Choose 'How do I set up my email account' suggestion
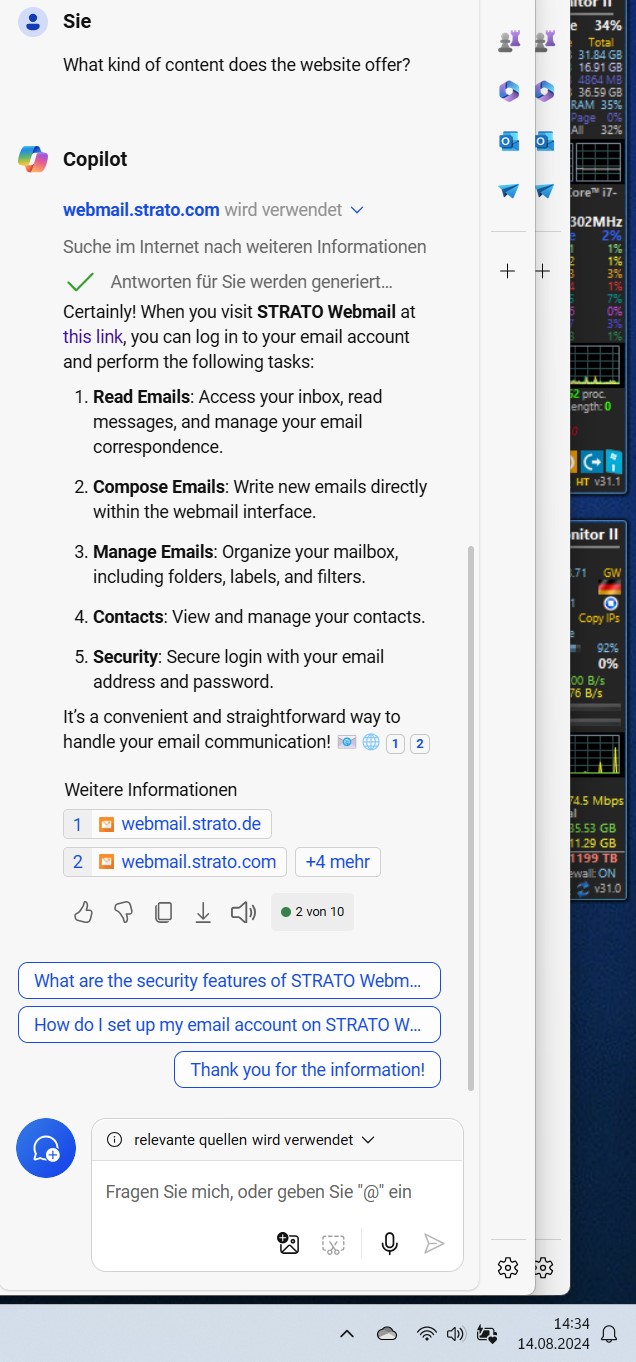The image size is (636, 1362). pyautogui.click(x=229, y=1025)
